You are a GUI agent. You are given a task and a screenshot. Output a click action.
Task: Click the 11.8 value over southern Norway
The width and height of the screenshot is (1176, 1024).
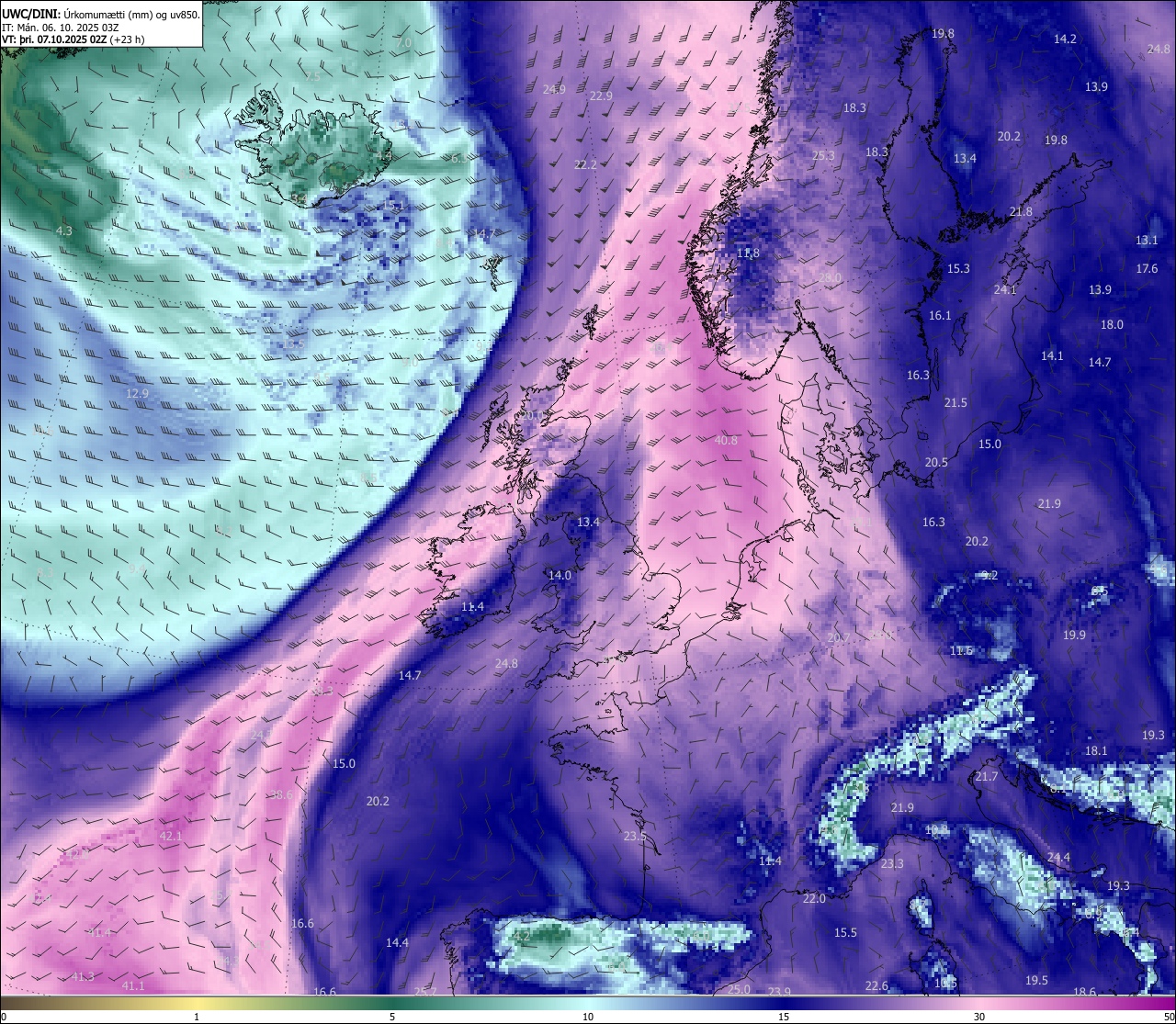pos(748,253)
